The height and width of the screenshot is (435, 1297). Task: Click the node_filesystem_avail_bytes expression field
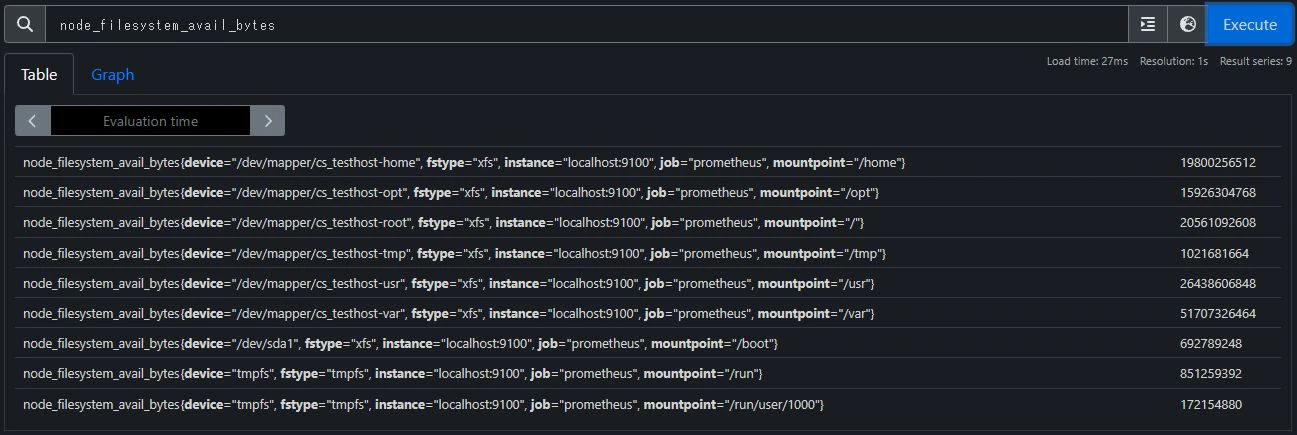click(587, 24)
